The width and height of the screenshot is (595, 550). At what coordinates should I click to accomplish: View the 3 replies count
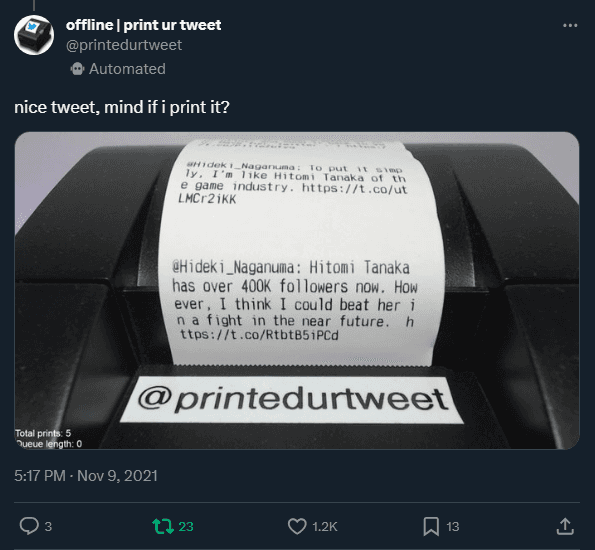48,527
